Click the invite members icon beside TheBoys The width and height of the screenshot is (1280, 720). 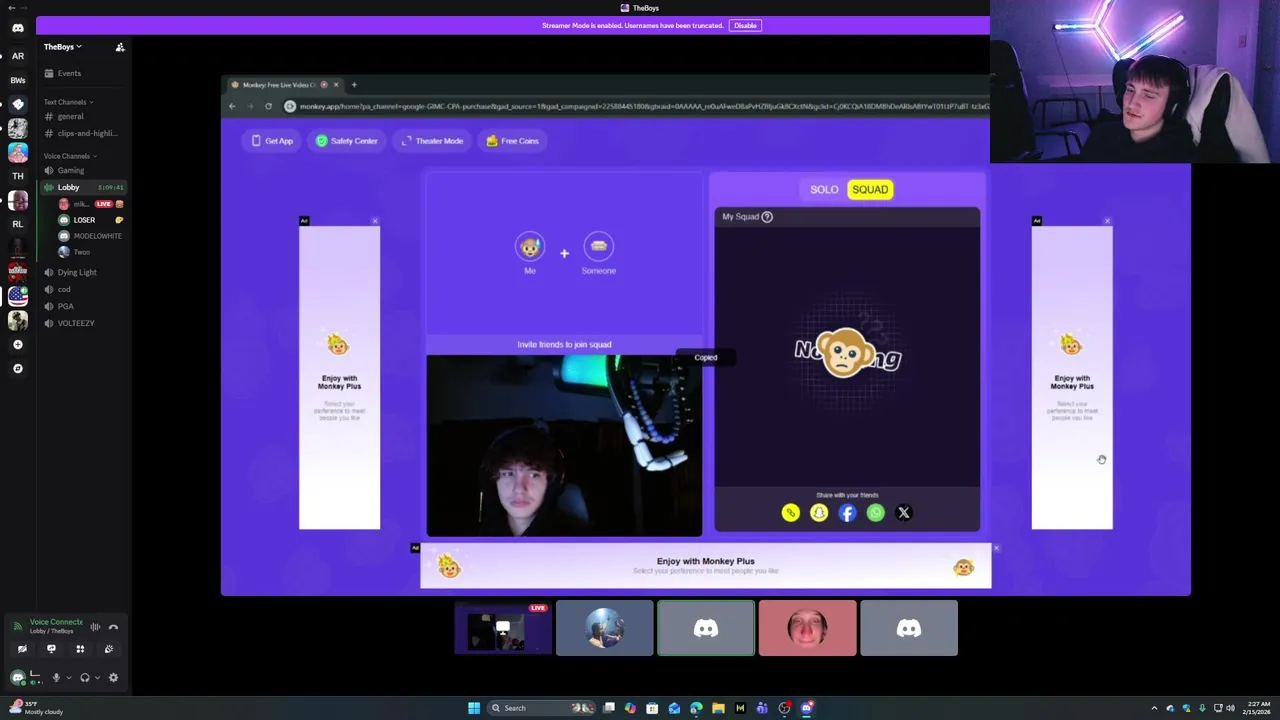click(x=120, y=47)
